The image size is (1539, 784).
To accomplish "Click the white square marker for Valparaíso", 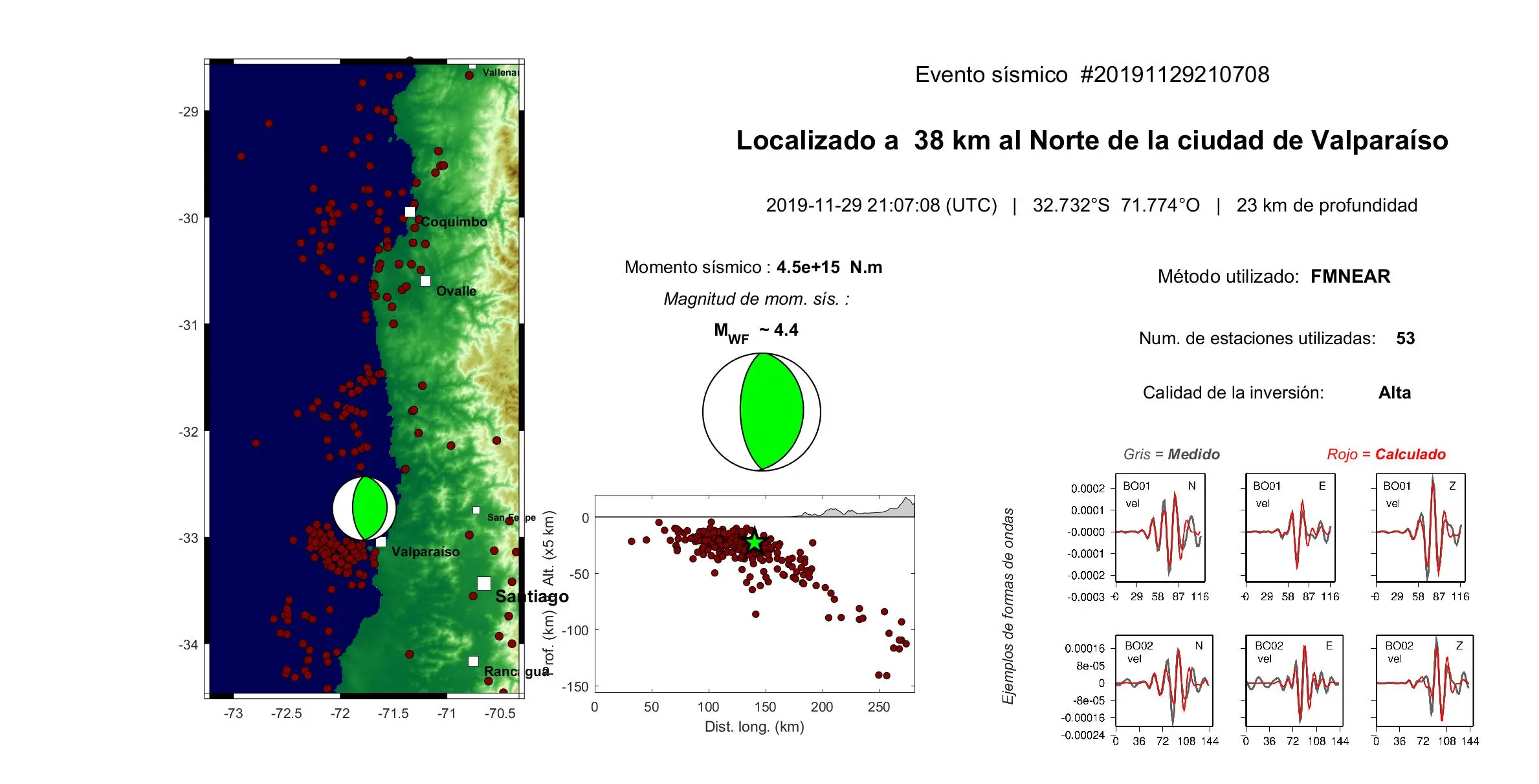I will [381, 541].
